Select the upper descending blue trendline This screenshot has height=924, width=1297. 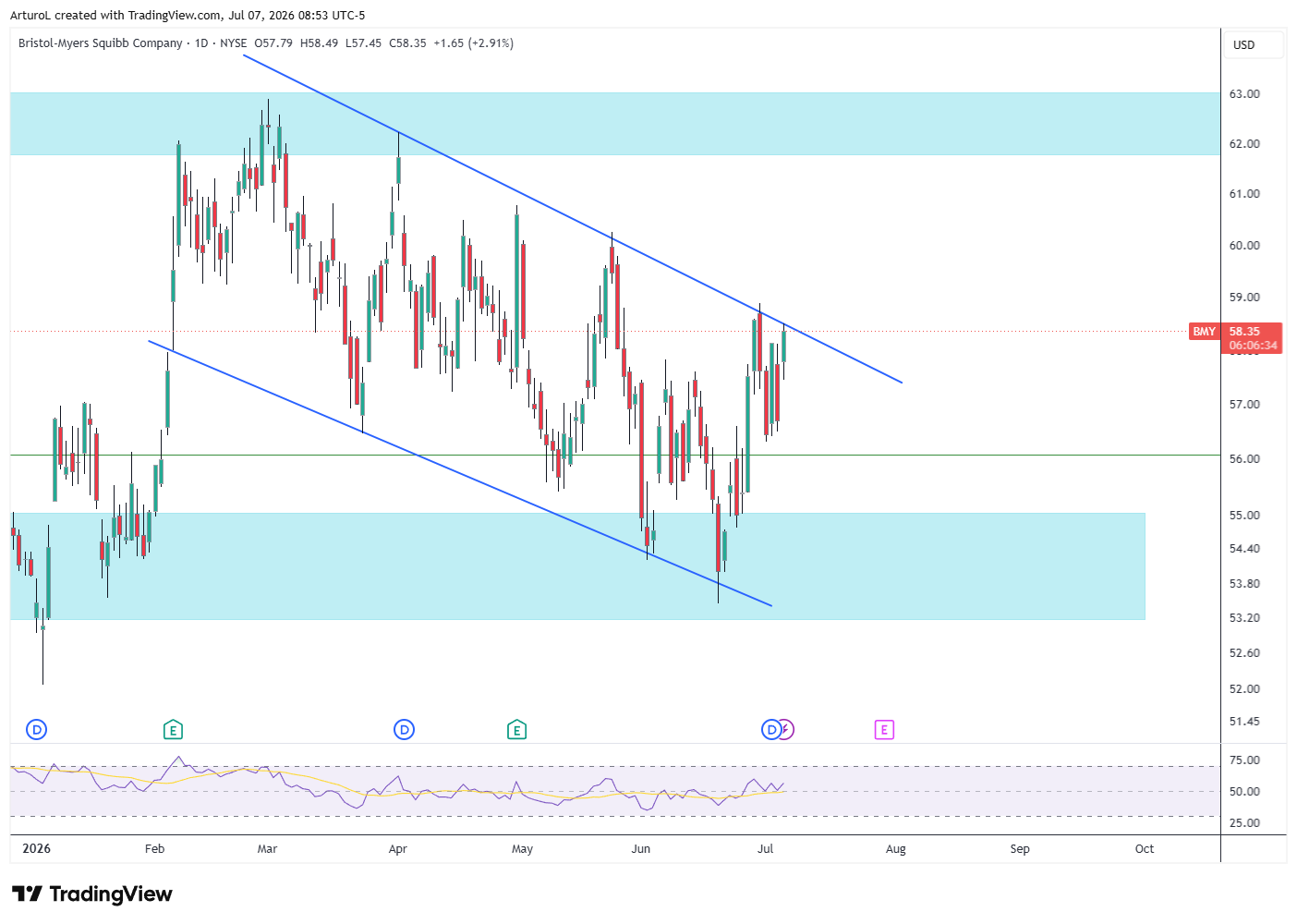pos(573,219)
